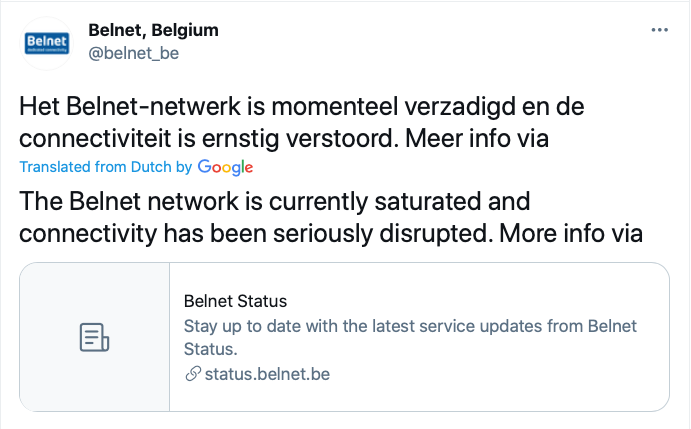Click the word 'Status.' ending the card description
Screen dimensions: 691x429
[211, 349]
